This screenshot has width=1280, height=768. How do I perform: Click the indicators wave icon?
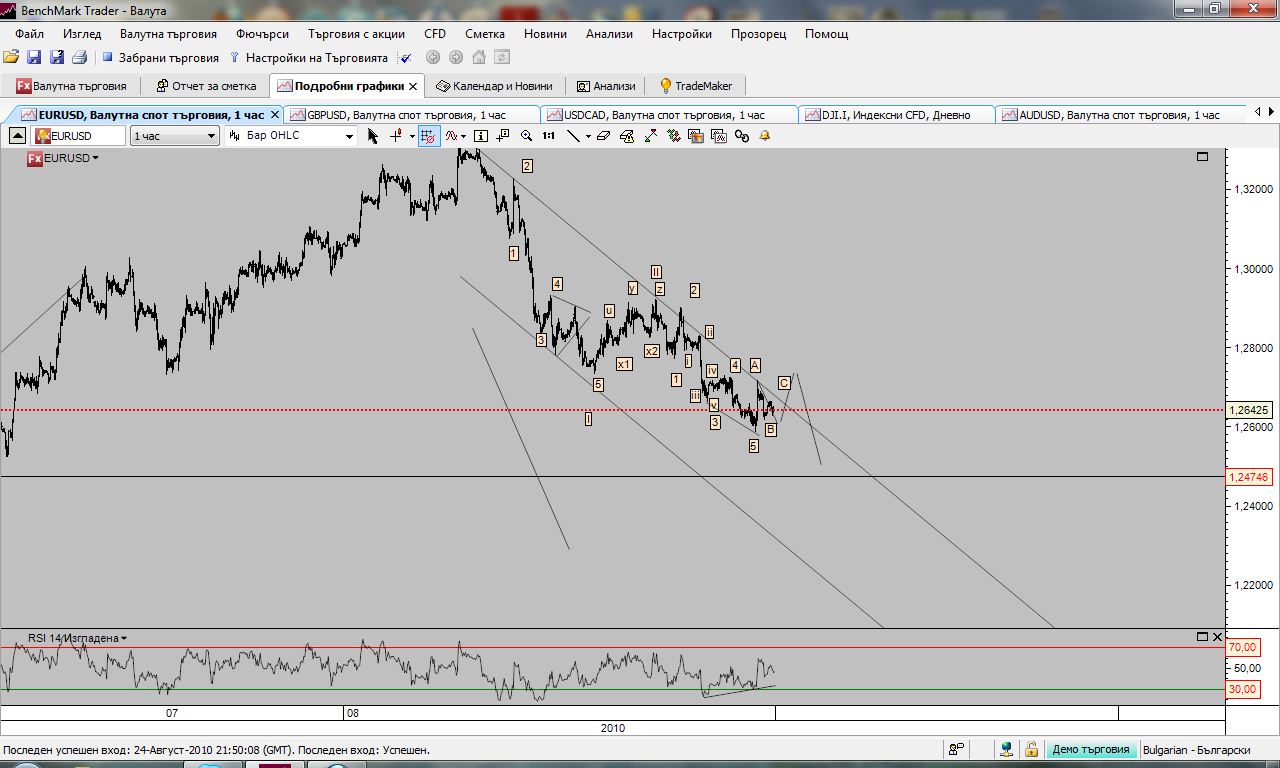click(x=454, y=136)
